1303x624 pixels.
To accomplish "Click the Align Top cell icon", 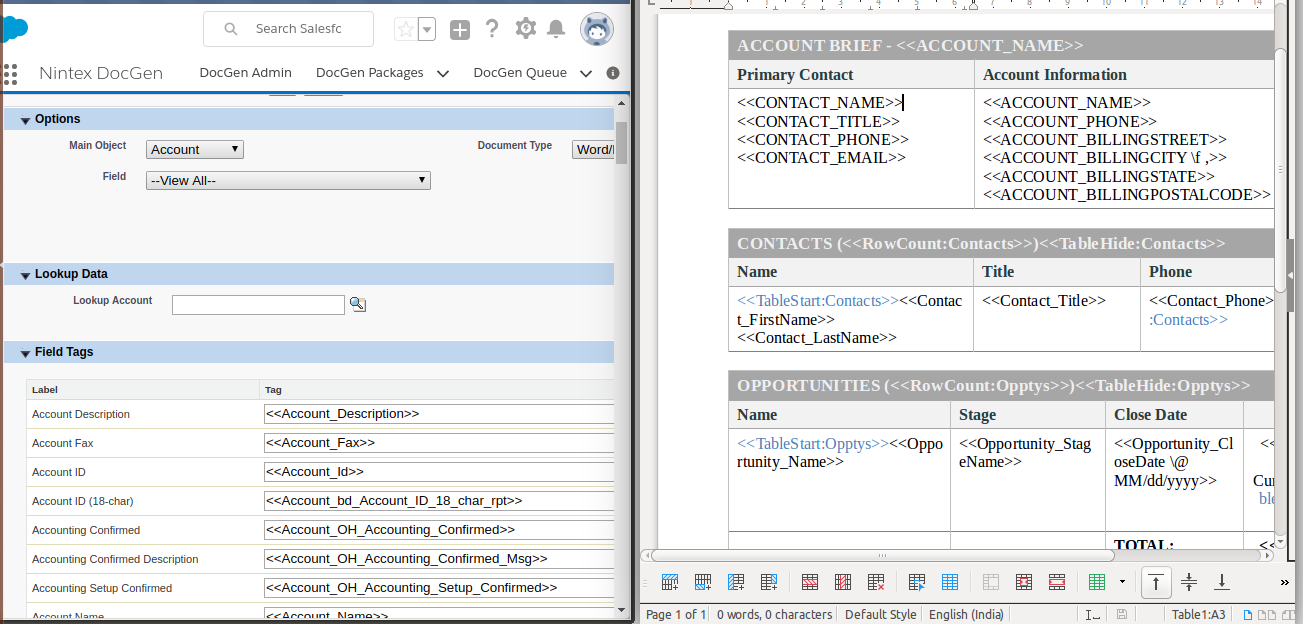I will (1156, 581).
